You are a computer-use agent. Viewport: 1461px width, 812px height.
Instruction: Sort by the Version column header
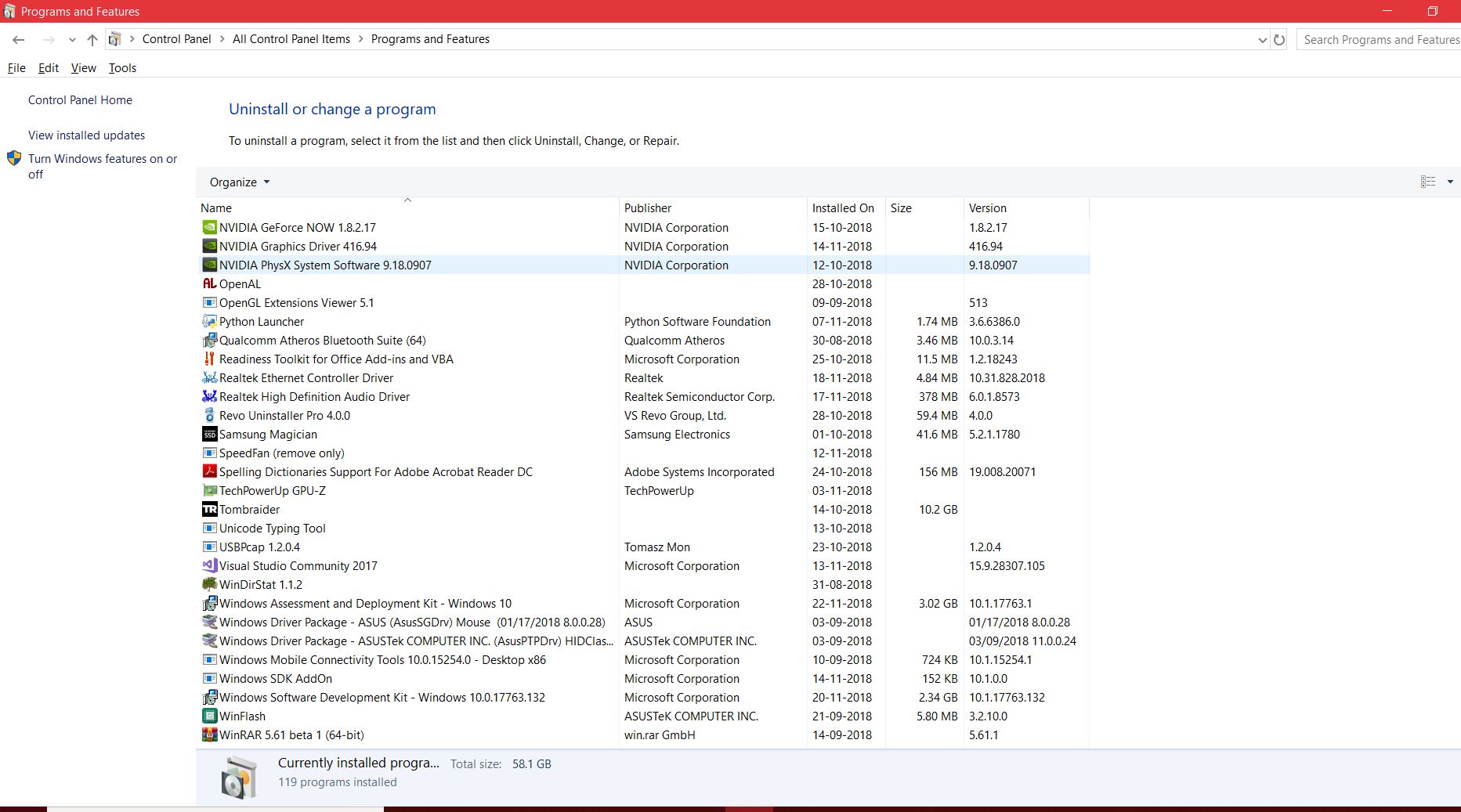[1026, 208]
